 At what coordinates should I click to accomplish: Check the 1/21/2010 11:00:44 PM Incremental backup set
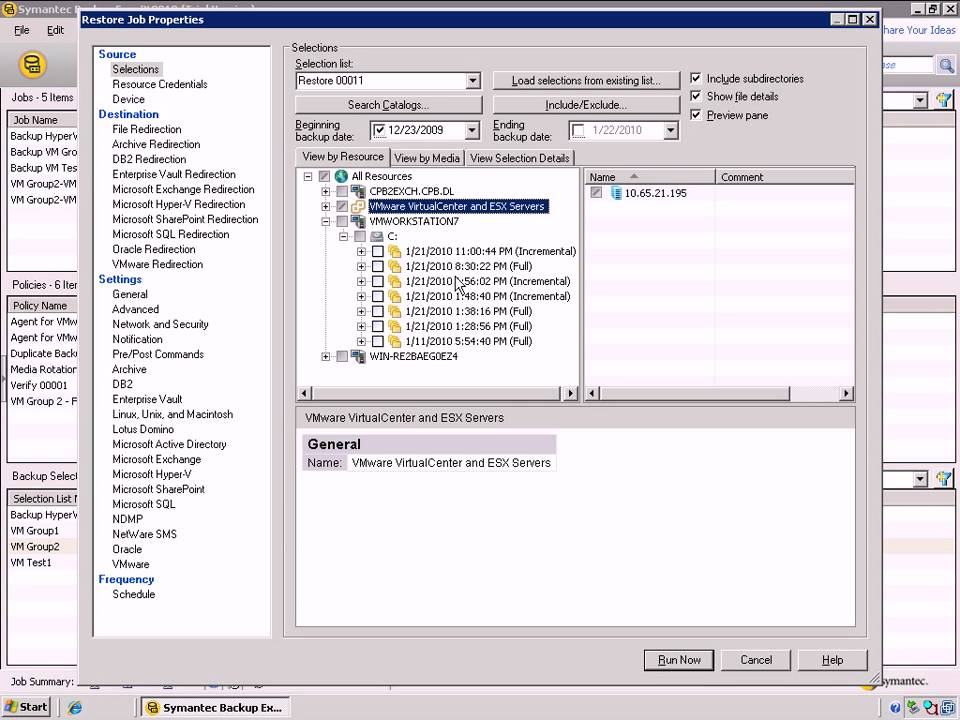(378, 252)
